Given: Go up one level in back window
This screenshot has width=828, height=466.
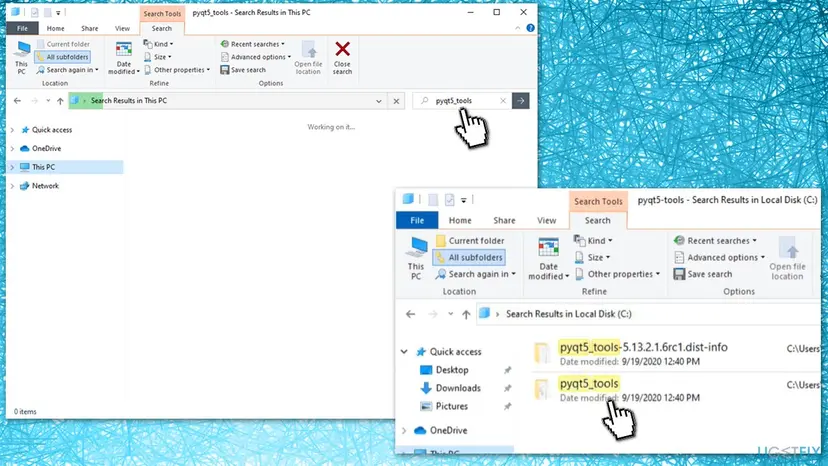Looking at the screenshot, I should 60,100.
